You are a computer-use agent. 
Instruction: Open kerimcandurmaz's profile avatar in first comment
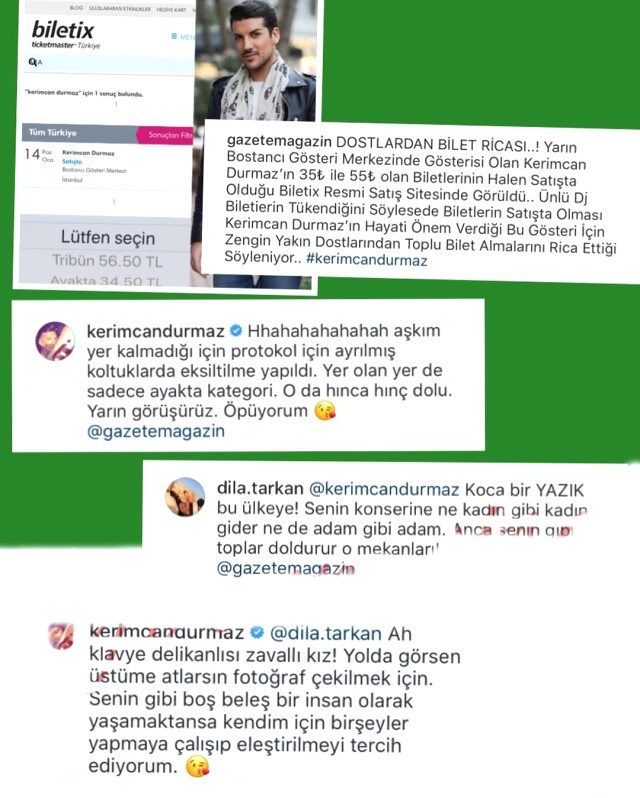click(55, 341)
